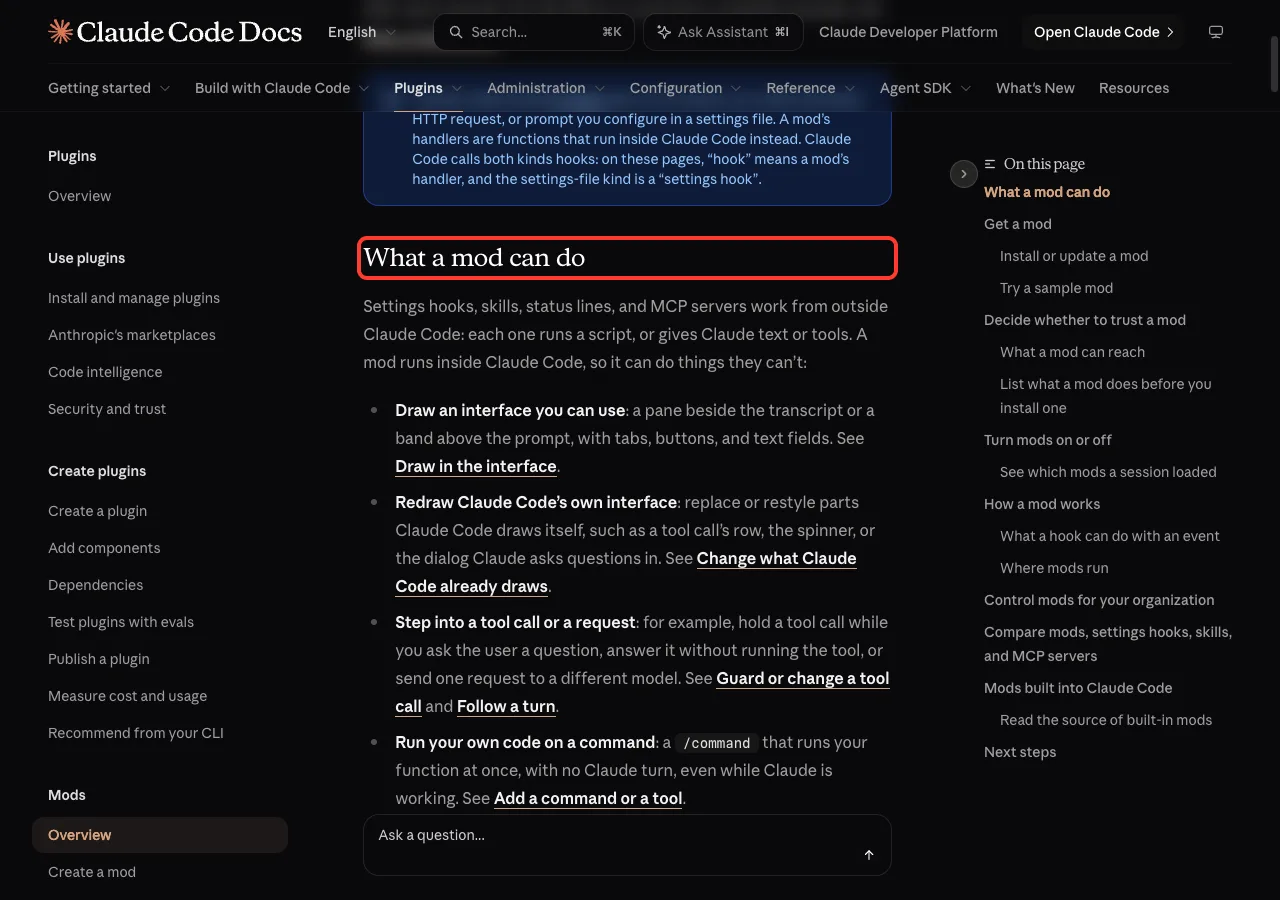Open the English language dropdown
Viewport: 1280px width, 900px height.
pos(362,32)
